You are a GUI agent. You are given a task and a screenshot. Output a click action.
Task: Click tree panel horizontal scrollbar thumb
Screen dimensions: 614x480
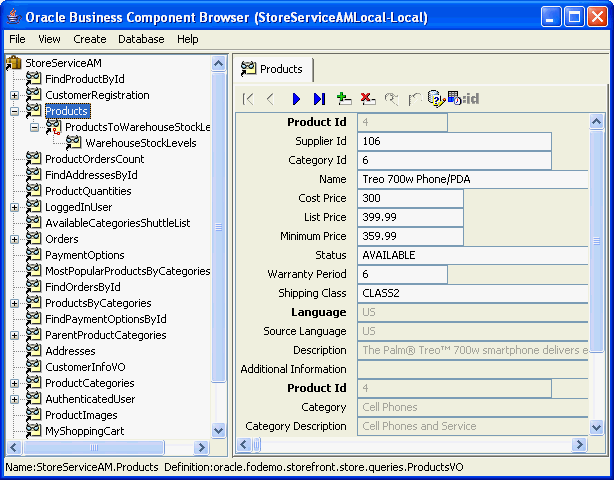click(x=94, y=447)
